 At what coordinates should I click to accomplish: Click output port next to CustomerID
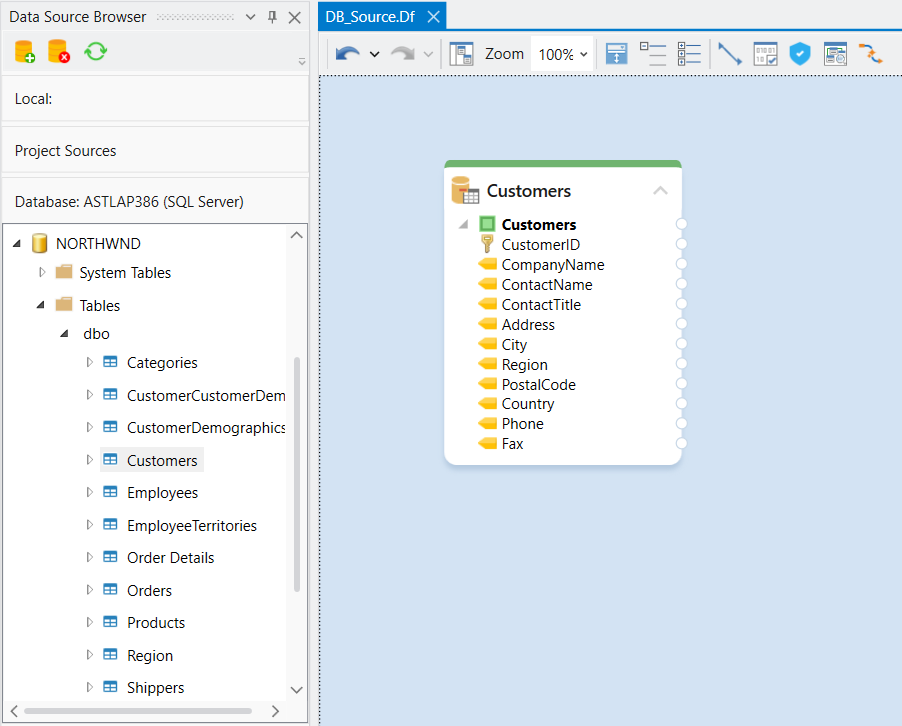(681, 244)
